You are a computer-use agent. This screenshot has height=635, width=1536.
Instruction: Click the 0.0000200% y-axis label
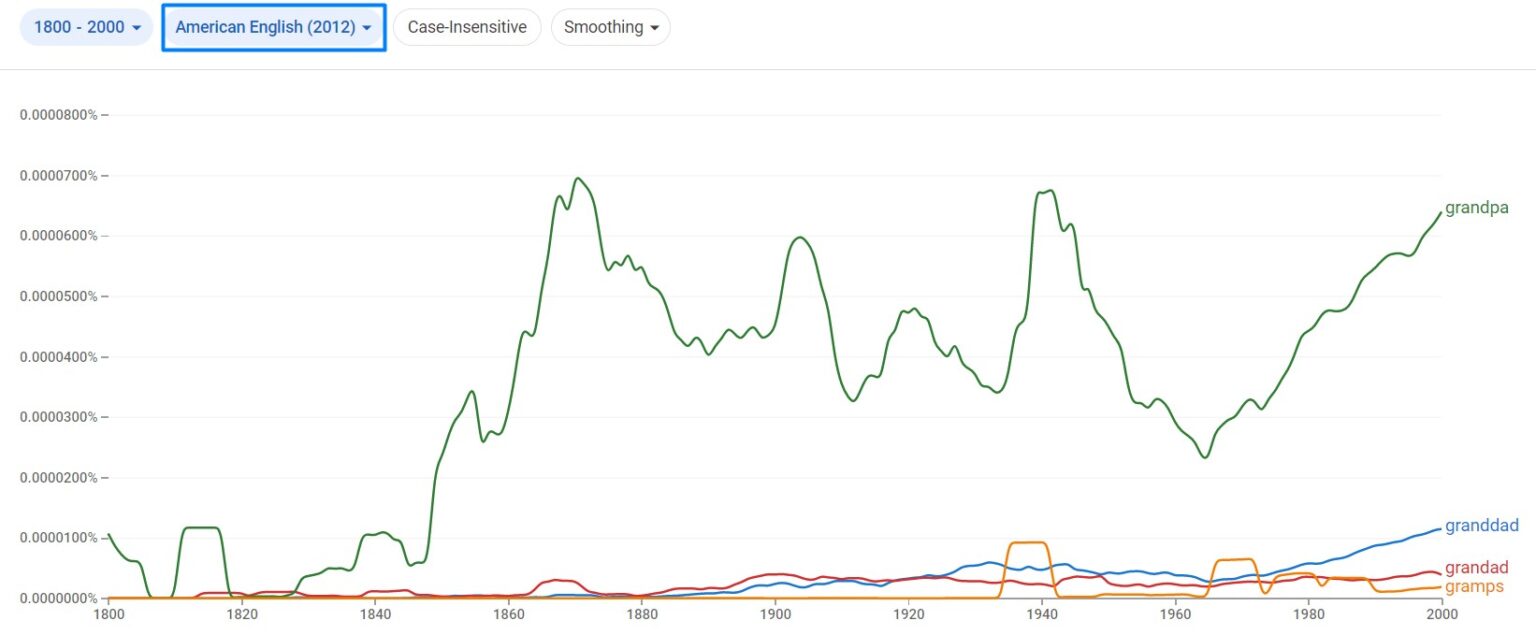(59, 478)
